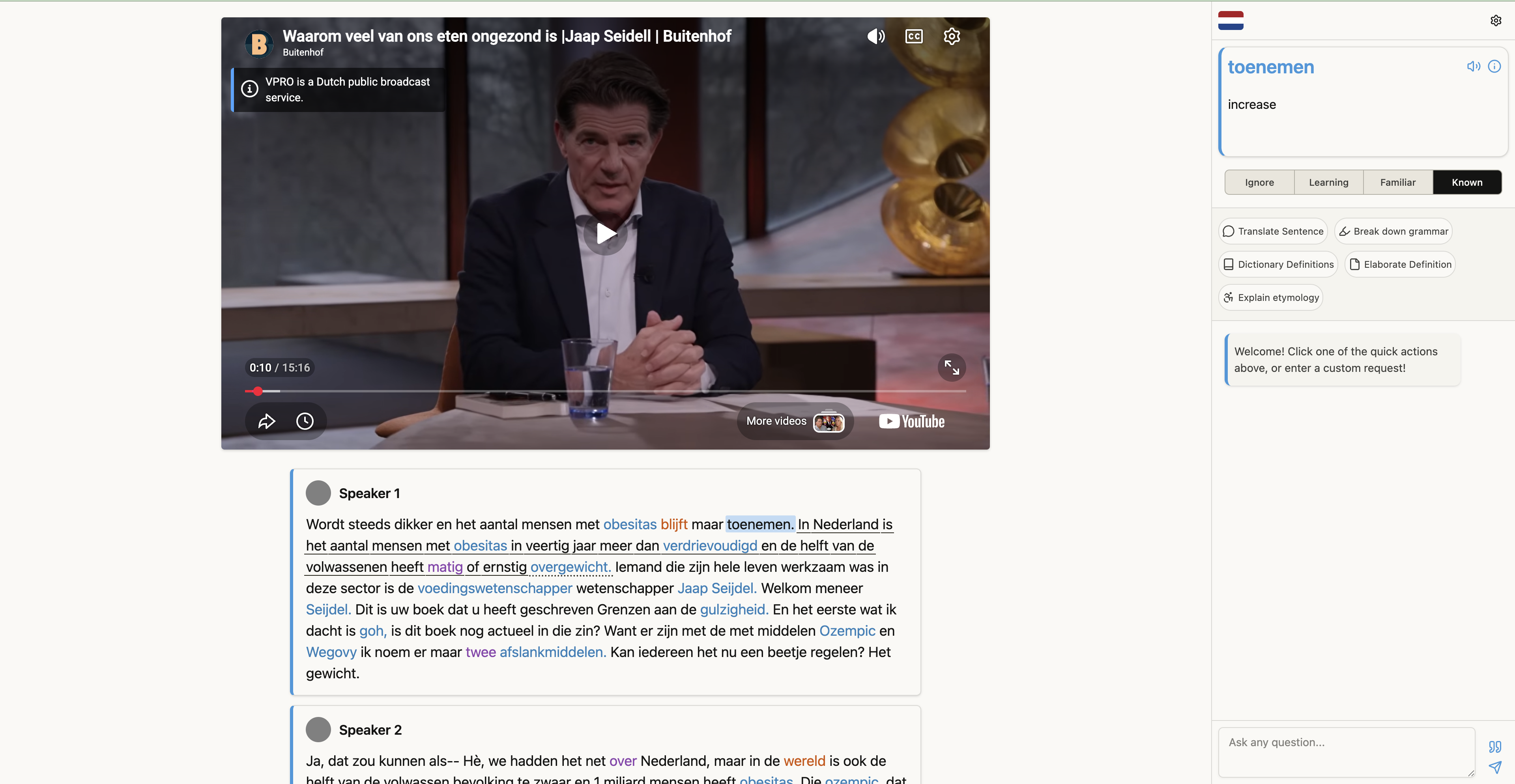Click the word overgewicht
This screenshot has width=1515, height=784.
(570, 567)
